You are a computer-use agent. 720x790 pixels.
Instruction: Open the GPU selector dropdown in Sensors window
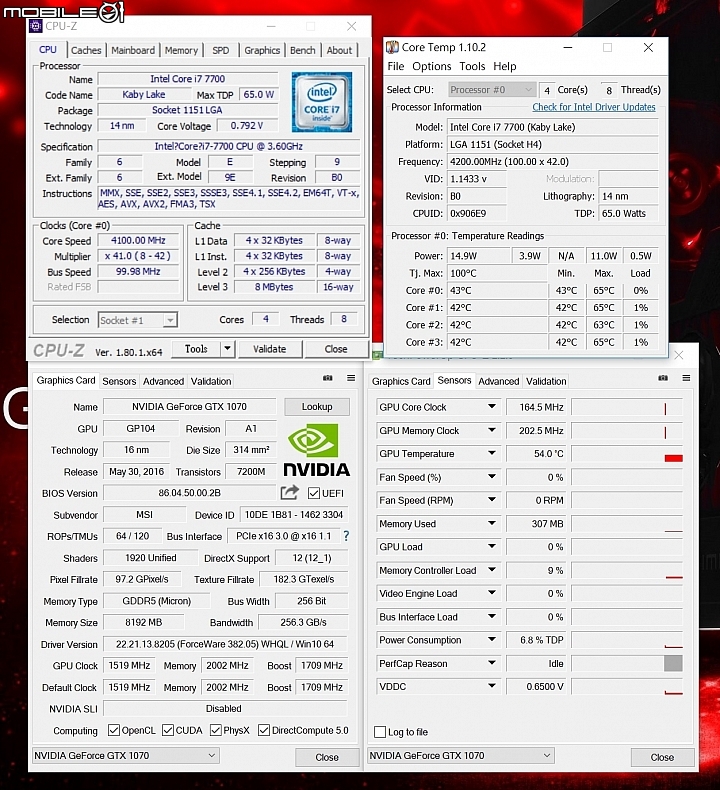(x=461, y=755)
